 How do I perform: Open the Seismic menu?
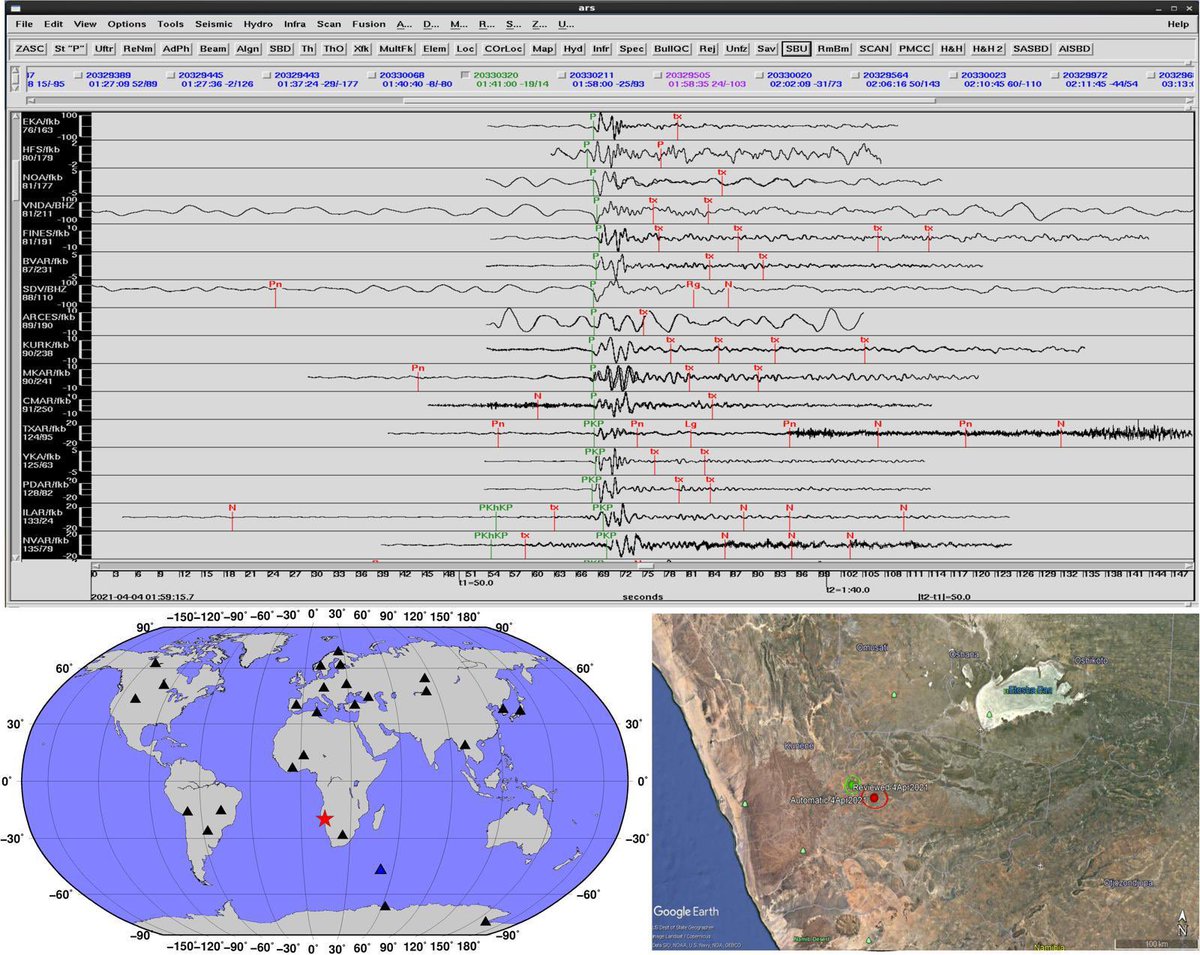(x=213, y=23)
